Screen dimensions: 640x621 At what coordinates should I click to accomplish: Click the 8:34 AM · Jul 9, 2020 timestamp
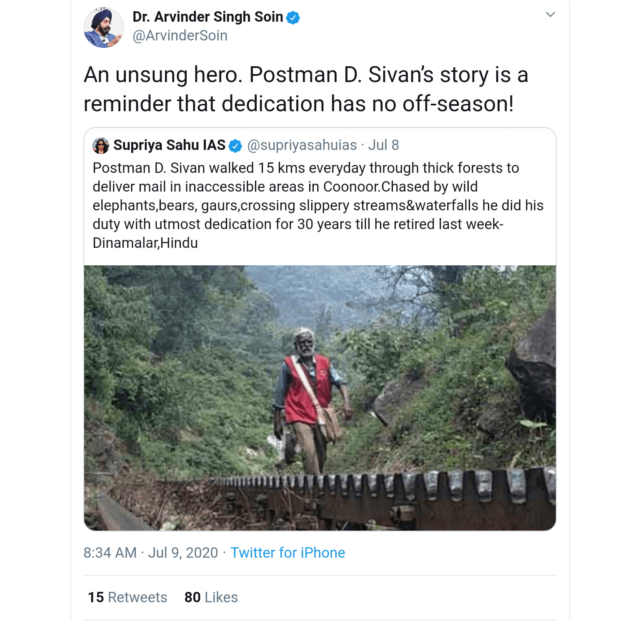pyautogui.click(x=151, y=552)
